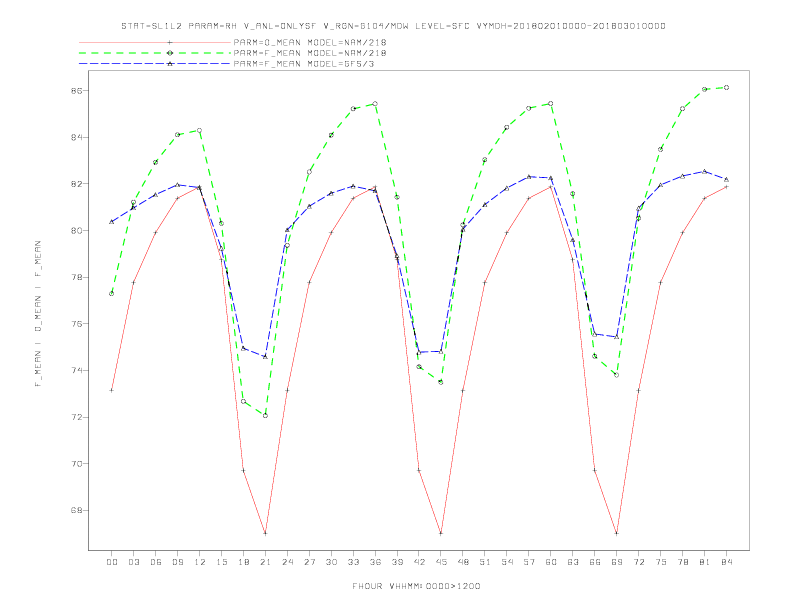Screen dimensions: 792x612
Task: Click x-axis tick label 81
Action: point(705,562)
